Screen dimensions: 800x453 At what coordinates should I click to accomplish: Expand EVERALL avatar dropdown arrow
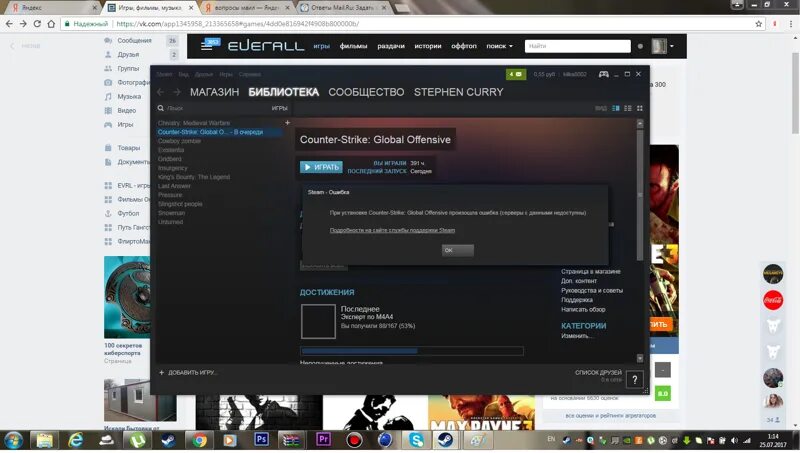[x=672, y=46]
